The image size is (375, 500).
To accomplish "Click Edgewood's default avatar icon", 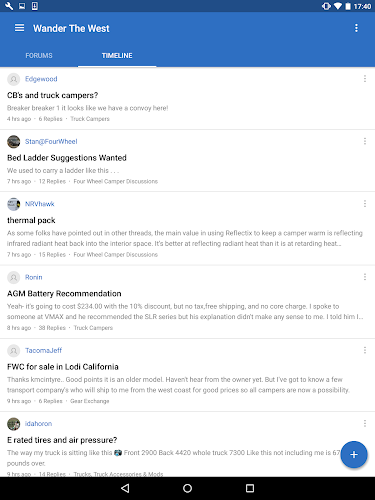I will pyautogui.click(x=14, y=79).
